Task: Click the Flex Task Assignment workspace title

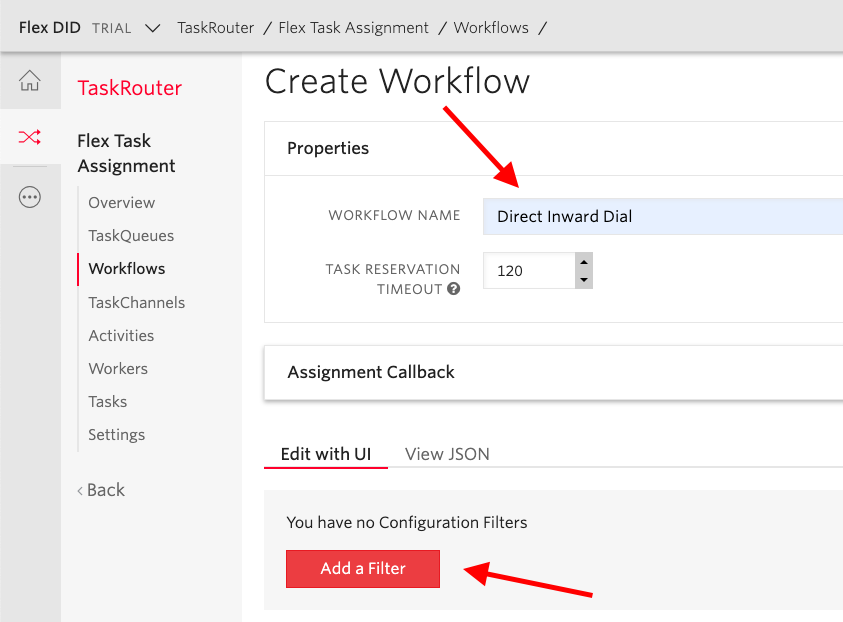Action: click(x=126, y=153)
